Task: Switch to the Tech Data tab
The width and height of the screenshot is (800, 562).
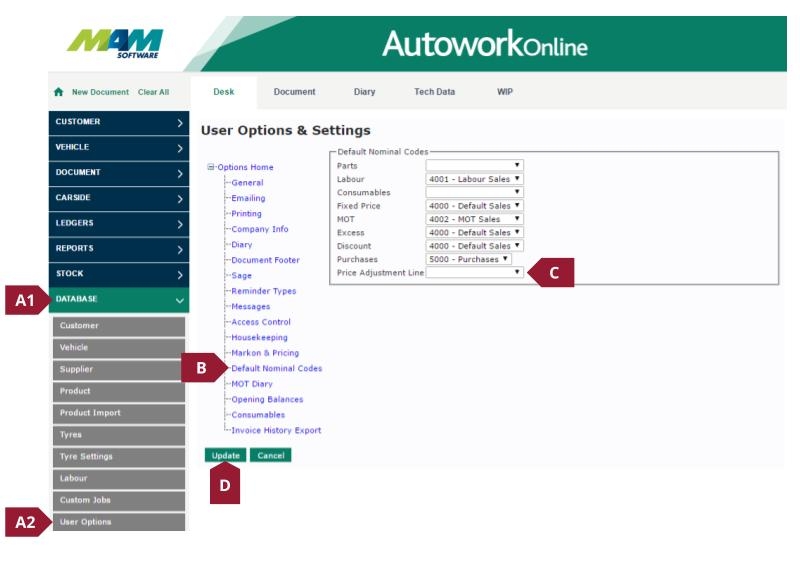Action: point(434,92)
